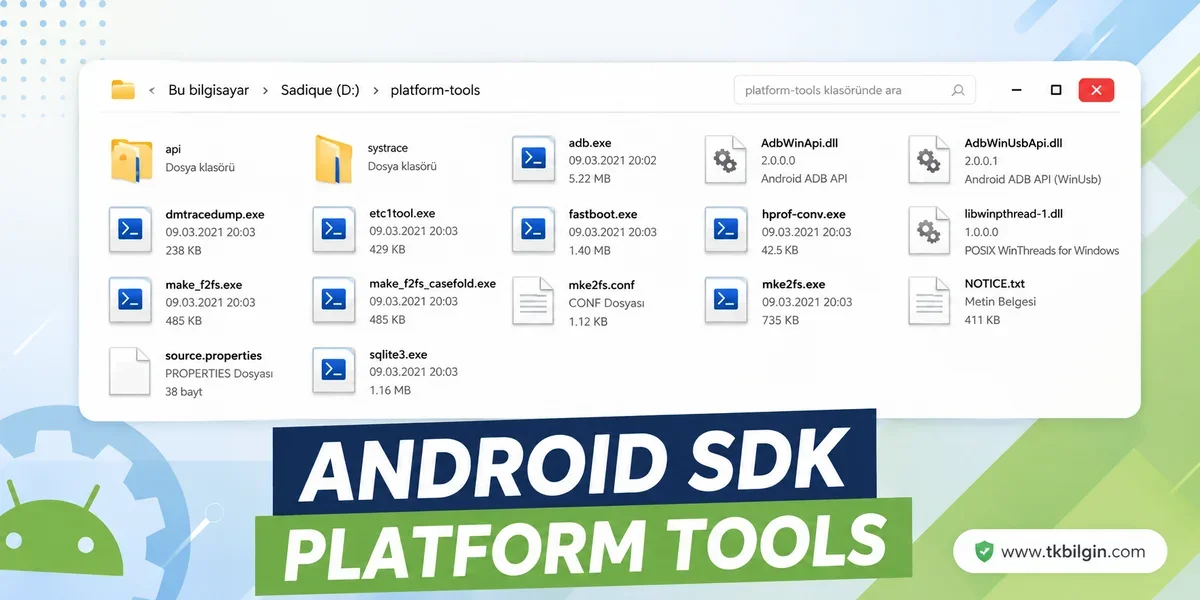Select the fastboot.exe icon
1200x600 pixels.
tap(533, 230)
